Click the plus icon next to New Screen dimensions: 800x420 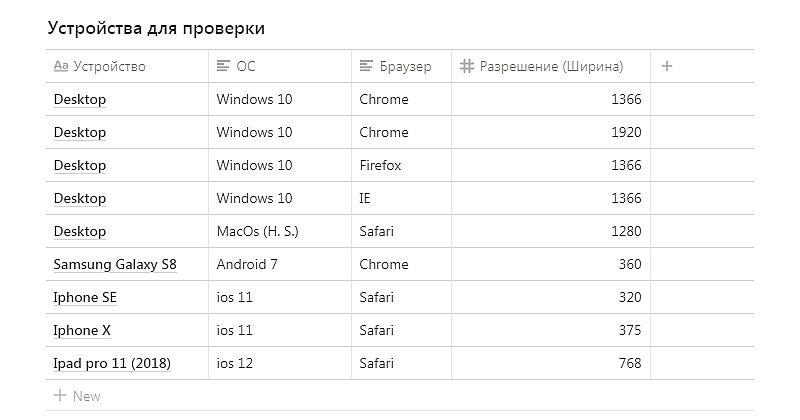click(x=60, y=396)
